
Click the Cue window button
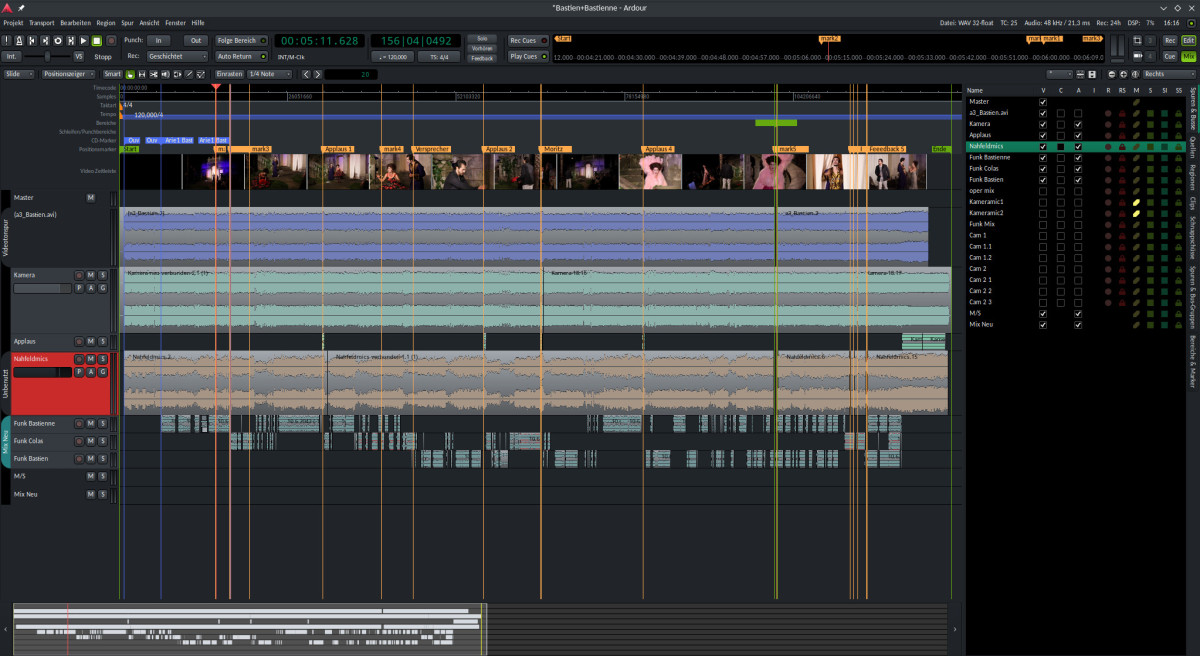[1170, 56]
